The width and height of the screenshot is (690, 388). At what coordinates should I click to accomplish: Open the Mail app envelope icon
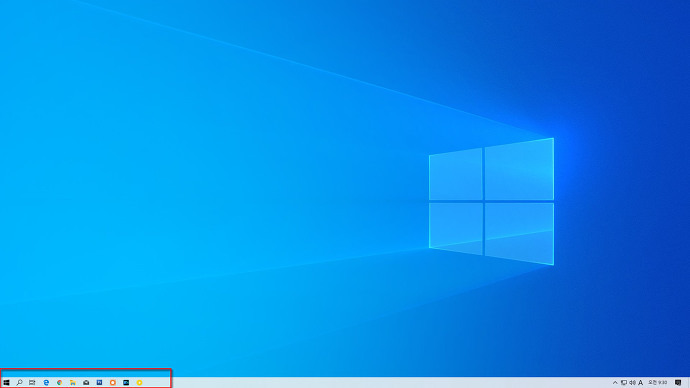click(86, 383)
